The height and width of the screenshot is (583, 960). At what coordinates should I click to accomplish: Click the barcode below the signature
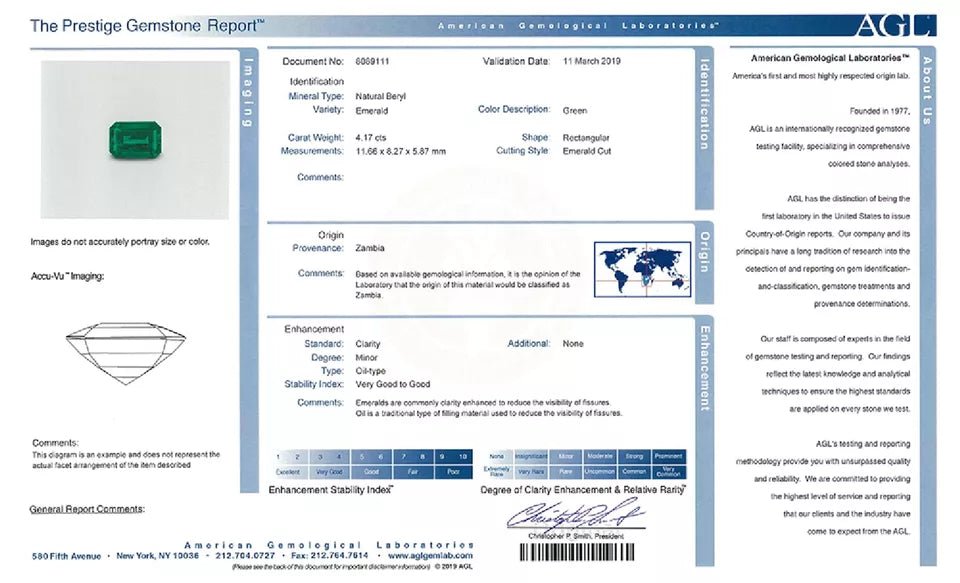(x=577, y=552)
